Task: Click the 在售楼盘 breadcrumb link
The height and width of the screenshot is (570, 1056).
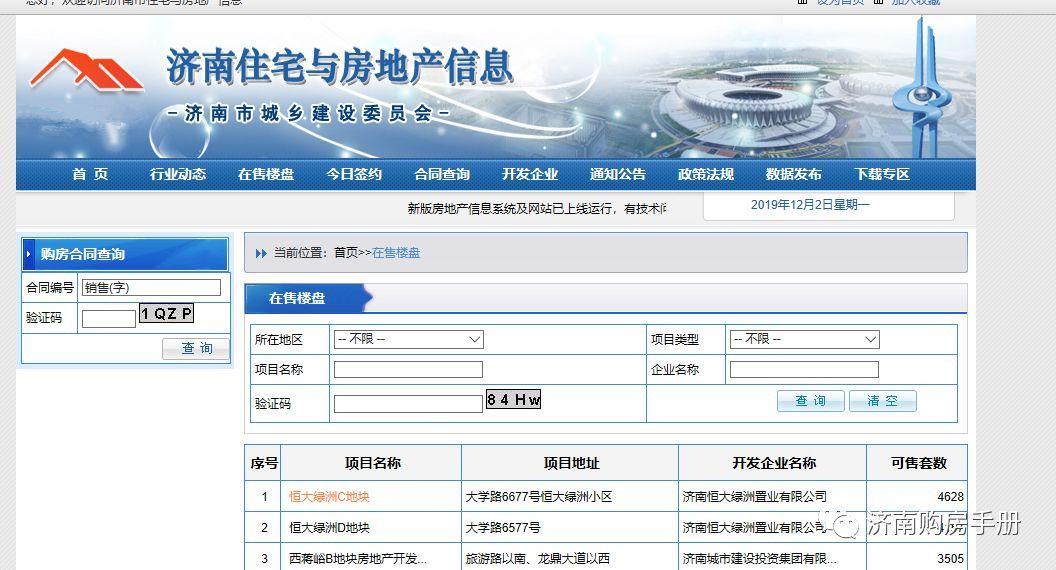Action: (396, 253)
